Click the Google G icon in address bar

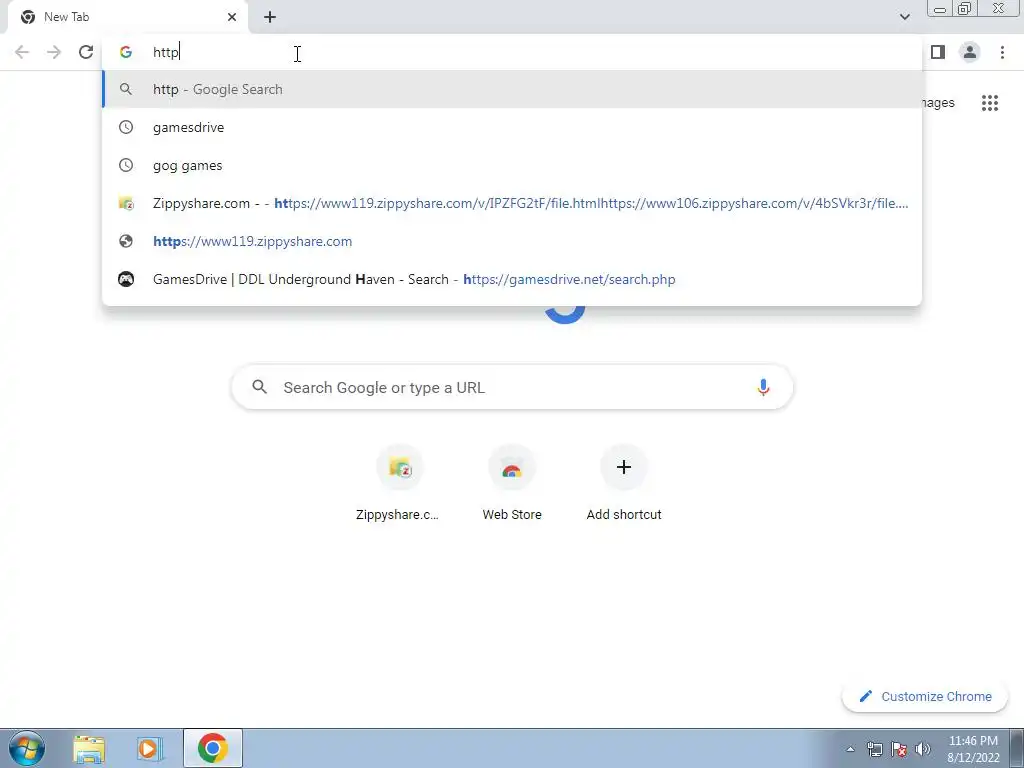125,52
